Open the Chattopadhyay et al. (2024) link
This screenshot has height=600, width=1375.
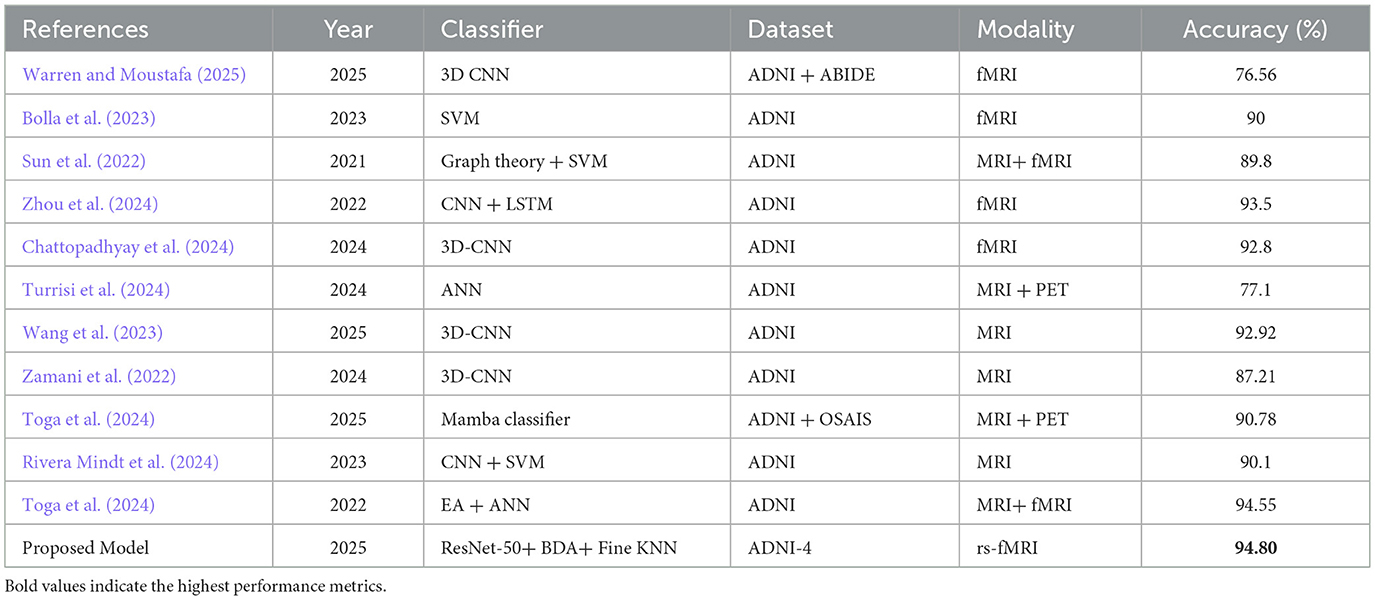[x=128, y=247]
